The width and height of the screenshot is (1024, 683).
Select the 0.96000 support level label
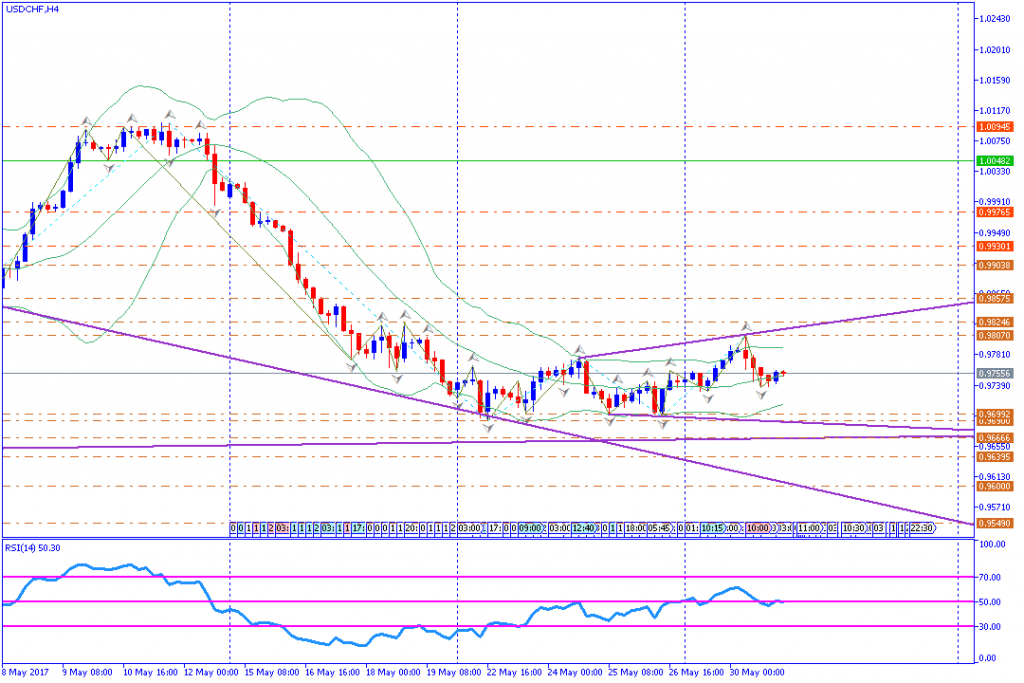[993, 486]
